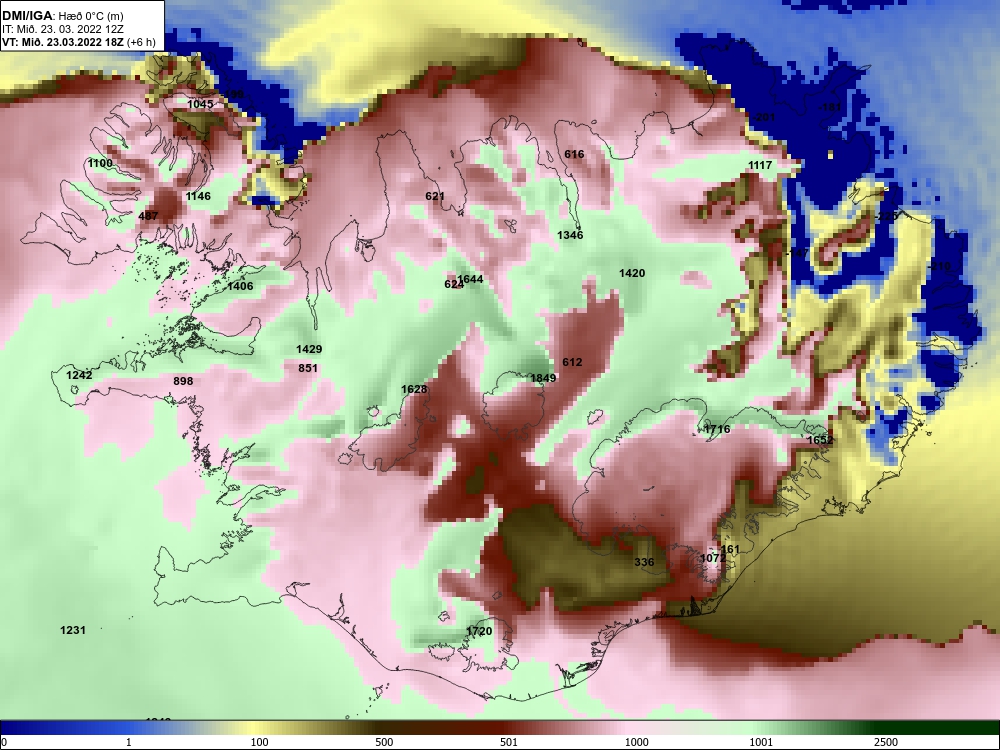1000x750 pixels.
Task: Click the color scale label '500'
Action: pos(384,742)
